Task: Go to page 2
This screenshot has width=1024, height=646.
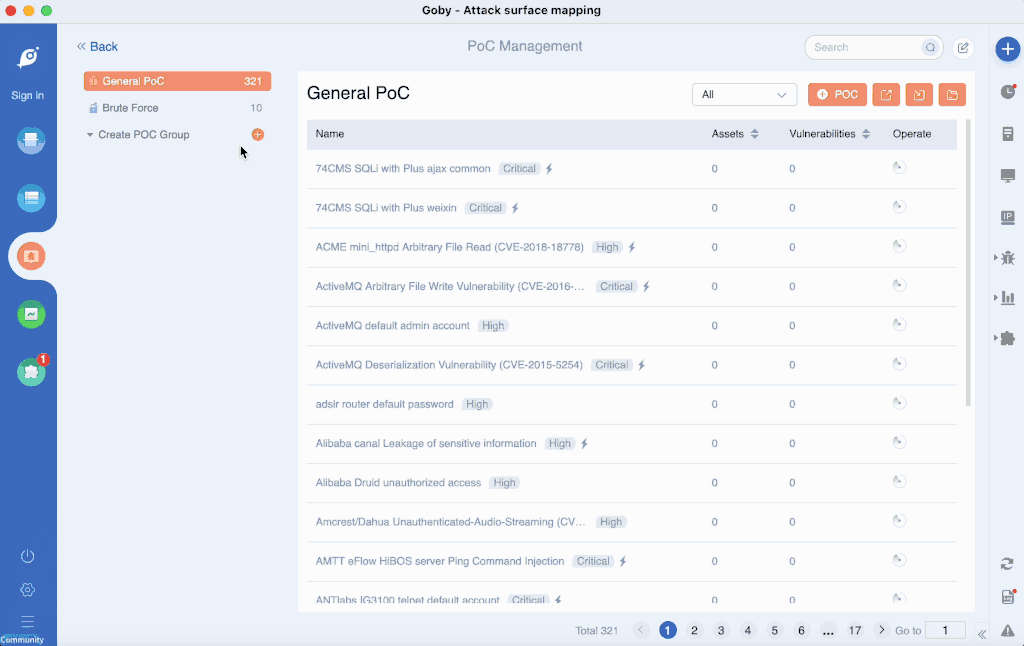Action: 694,630
